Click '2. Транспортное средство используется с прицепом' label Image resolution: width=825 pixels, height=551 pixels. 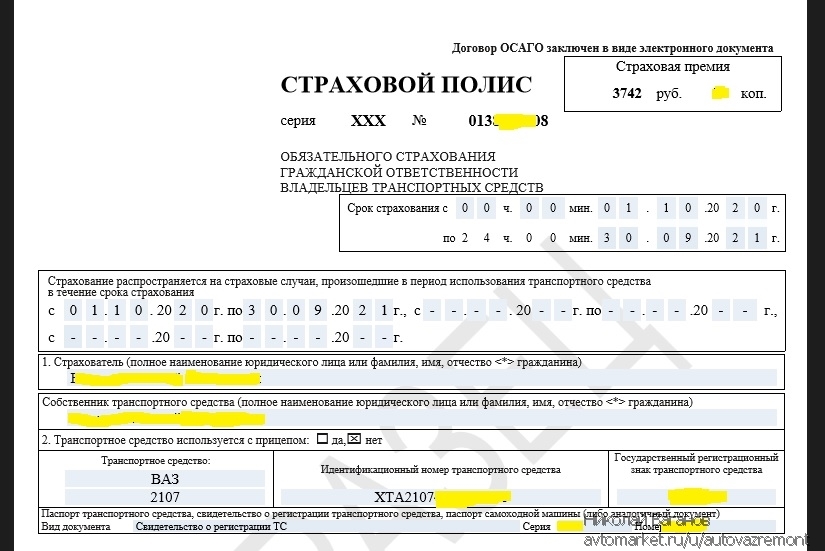pos(176,440)
